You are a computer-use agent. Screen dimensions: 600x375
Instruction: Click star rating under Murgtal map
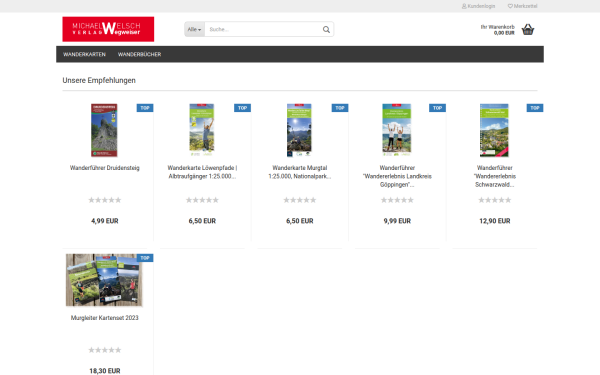300,200
